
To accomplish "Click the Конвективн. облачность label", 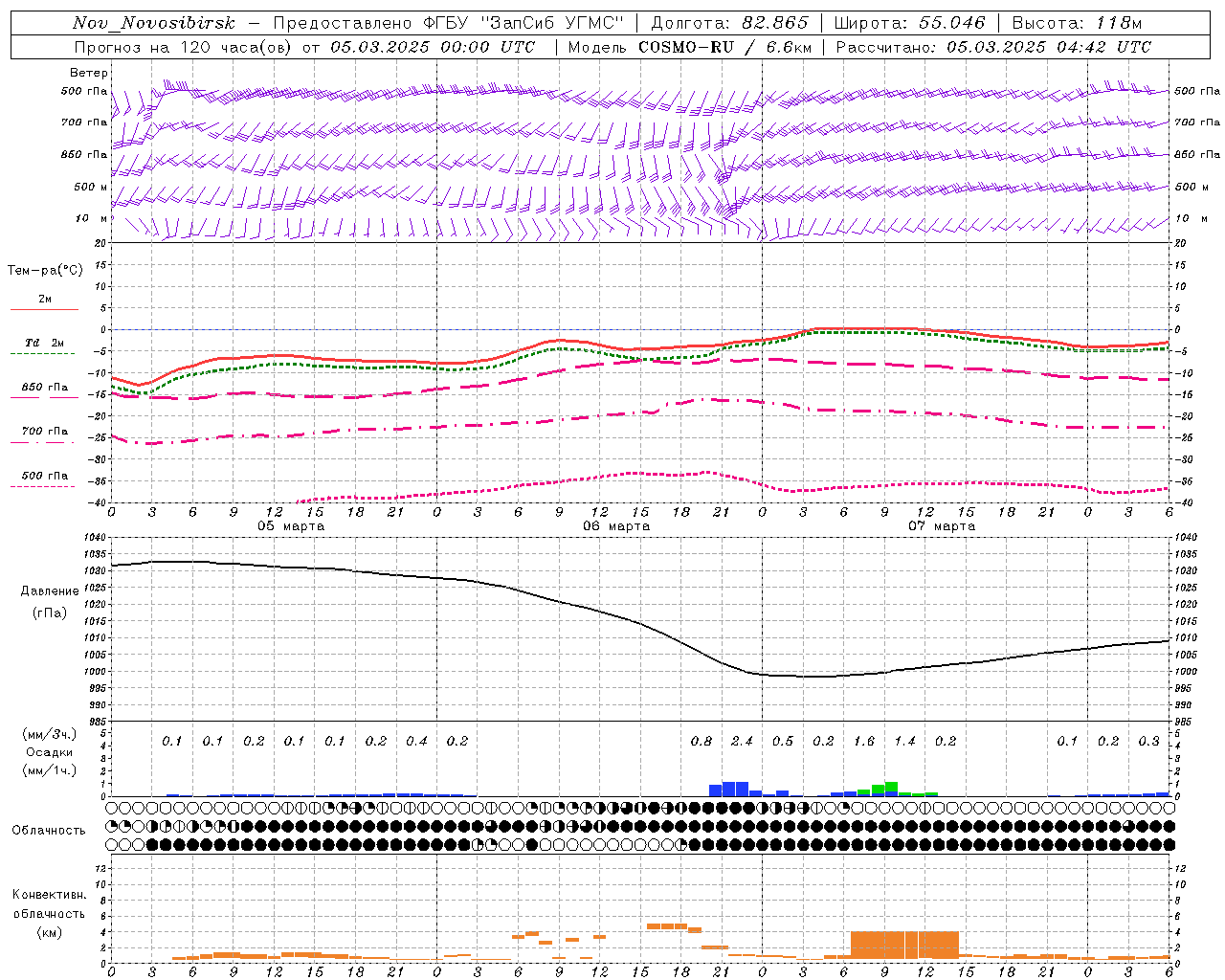I will coord(49,904).
